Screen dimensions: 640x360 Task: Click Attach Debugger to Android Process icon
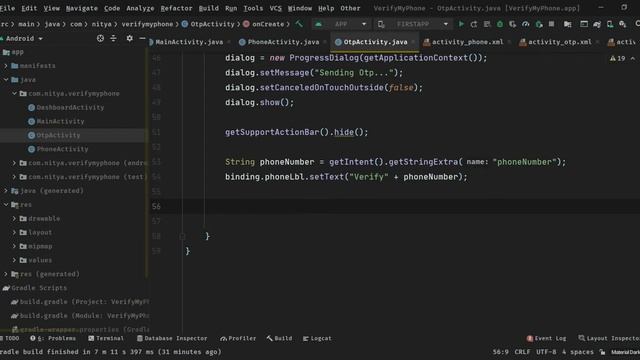coord(539,24)
